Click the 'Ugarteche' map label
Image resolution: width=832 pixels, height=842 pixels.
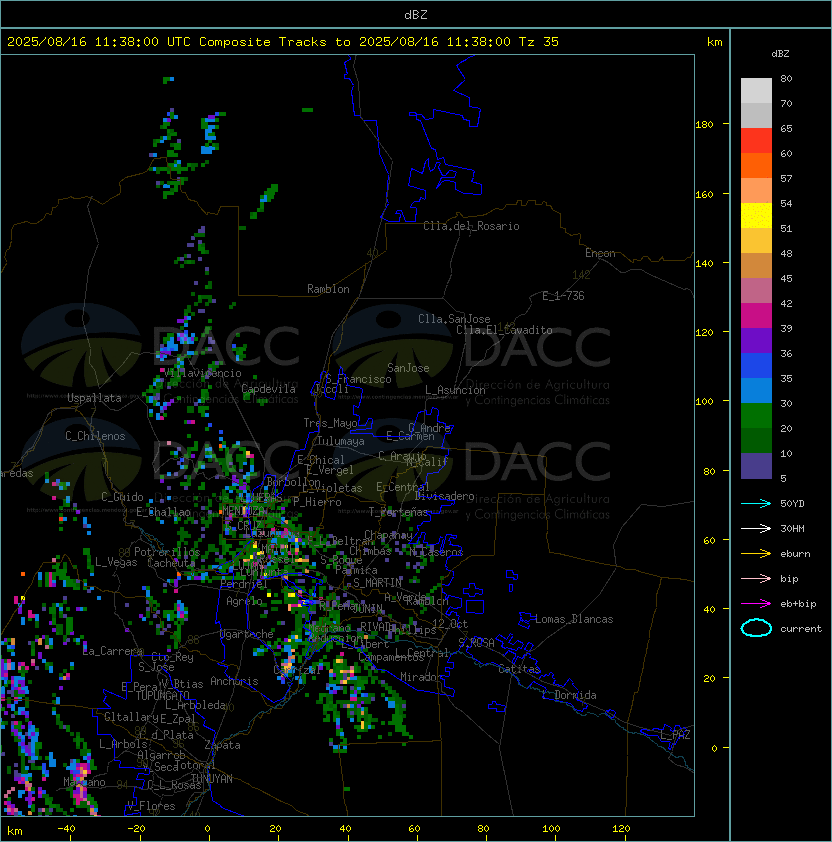point(247,634)
